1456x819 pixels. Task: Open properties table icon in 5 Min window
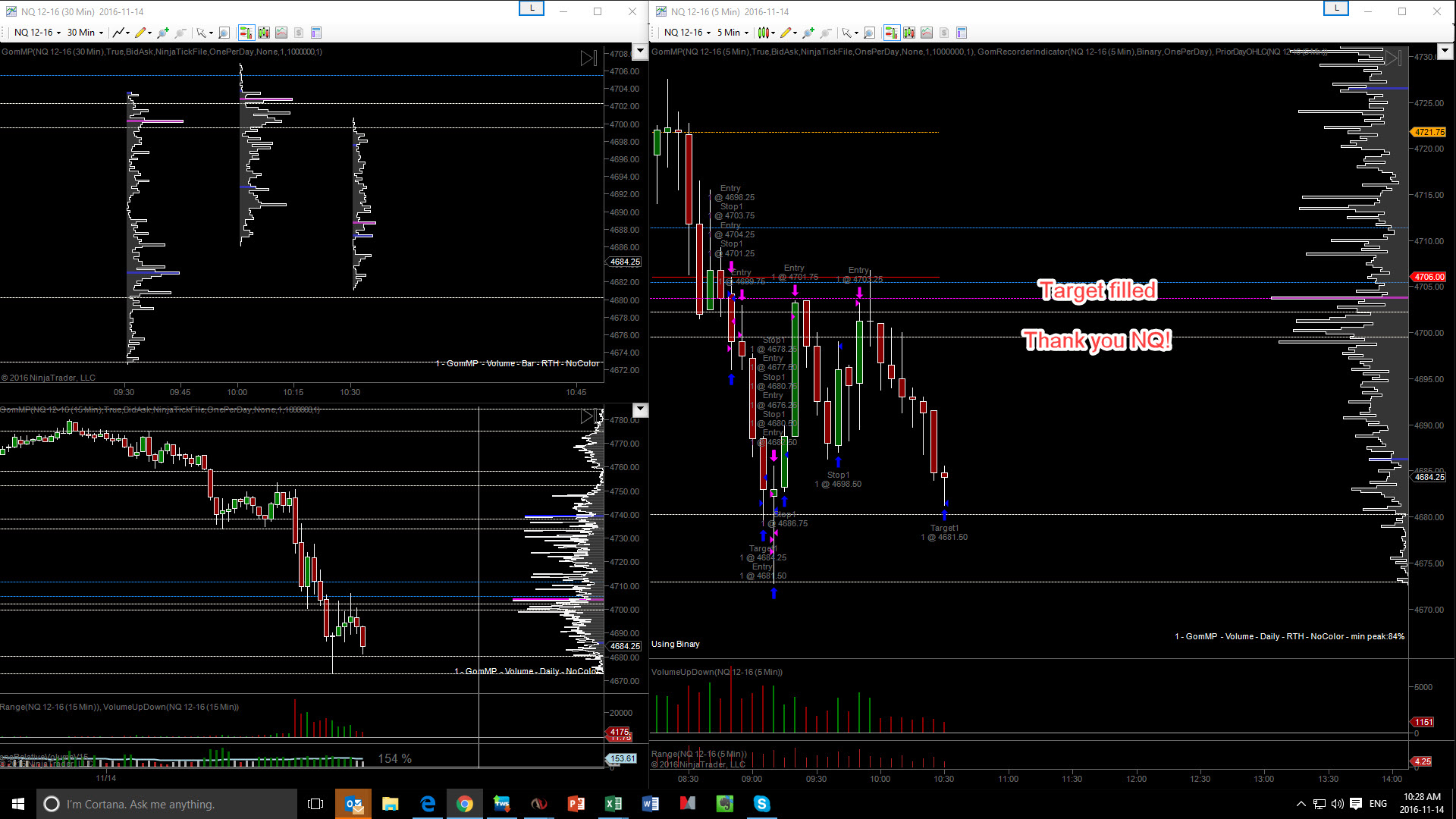[x=962, y=33]
